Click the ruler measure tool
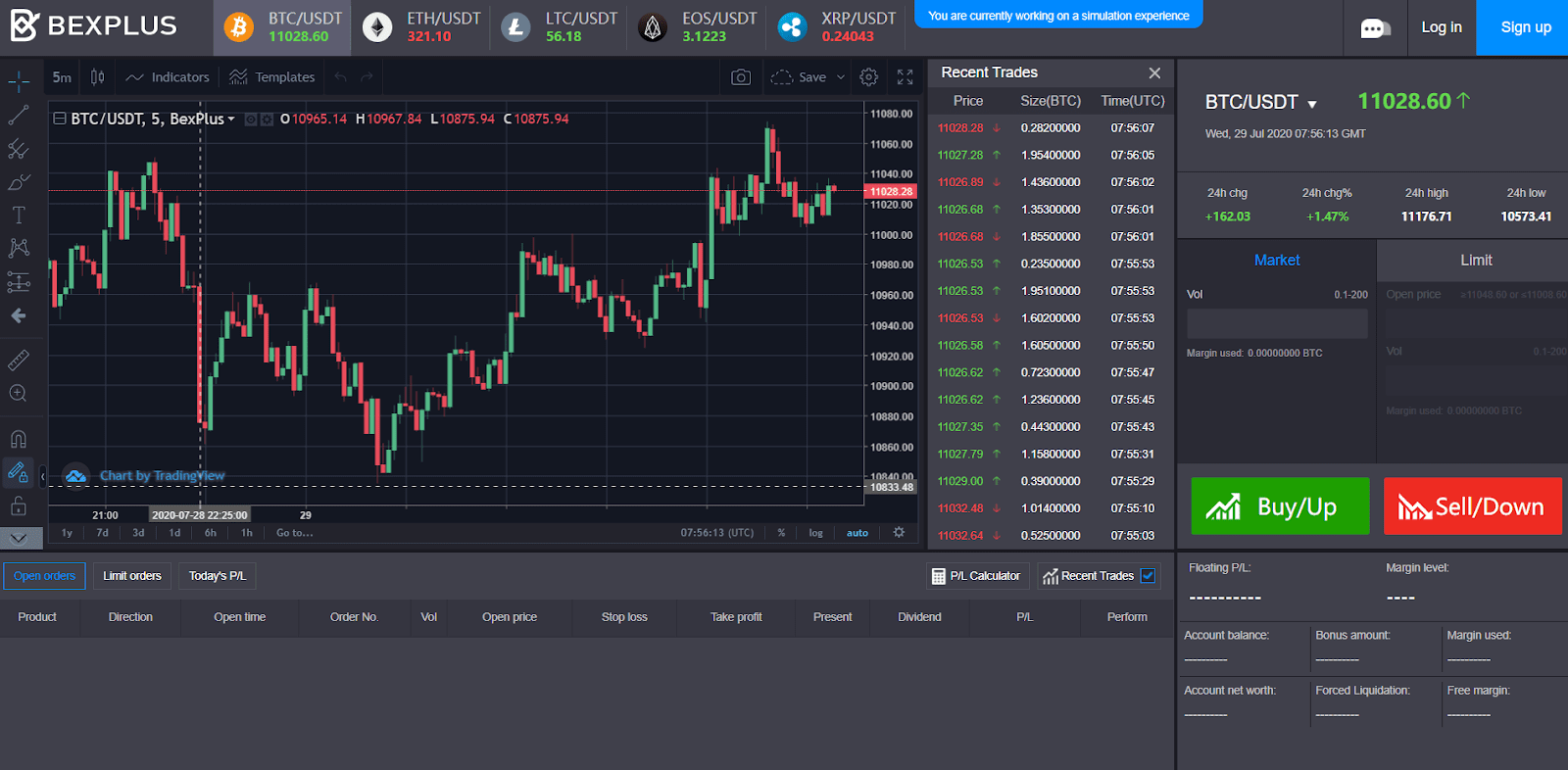The height and width of the screenshot is (770, 1568). pos(19,361)
